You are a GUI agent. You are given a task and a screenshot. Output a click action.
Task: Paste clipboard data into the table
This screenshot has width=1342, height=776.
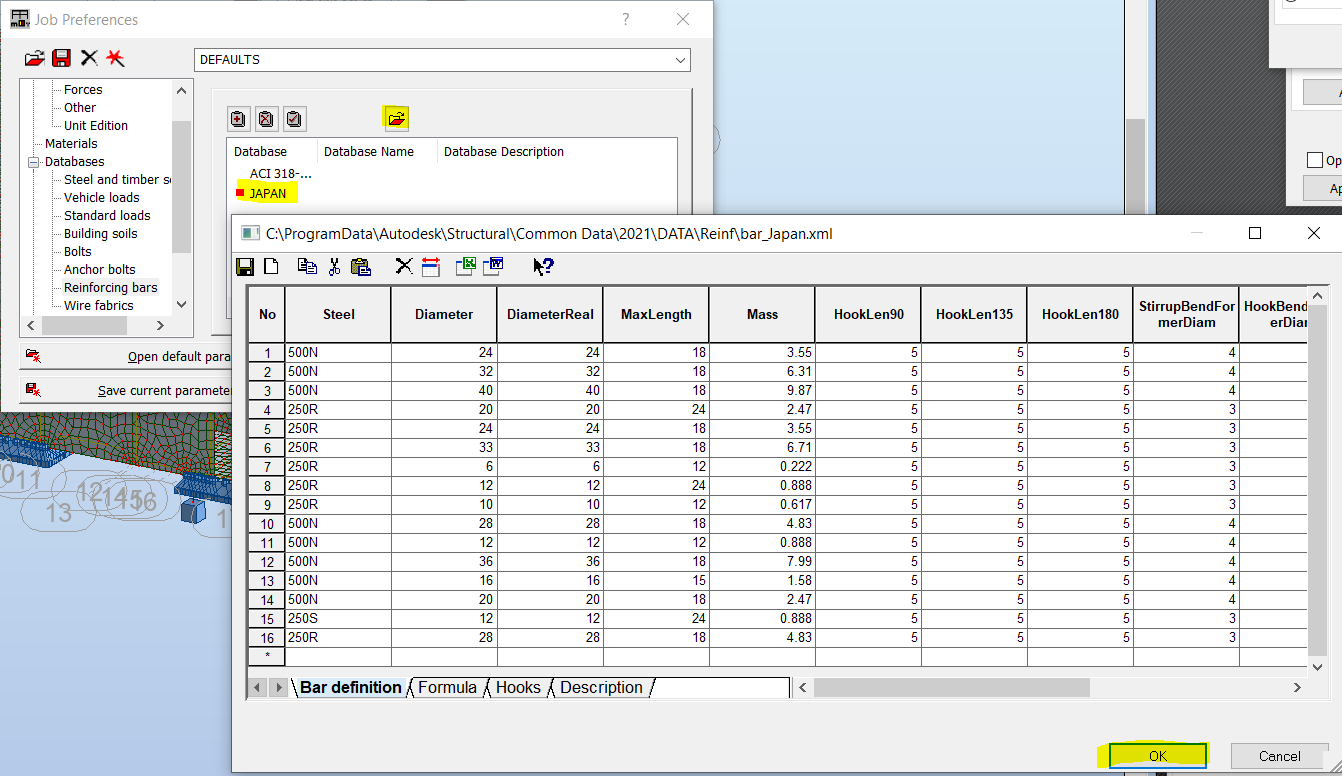(x=361, y=266)
